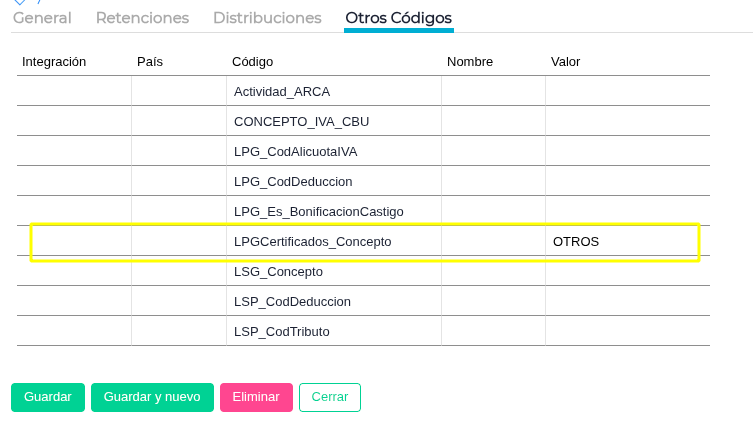Click the LPG_CodAlicuotaIVA code cell

pos(334,151)
